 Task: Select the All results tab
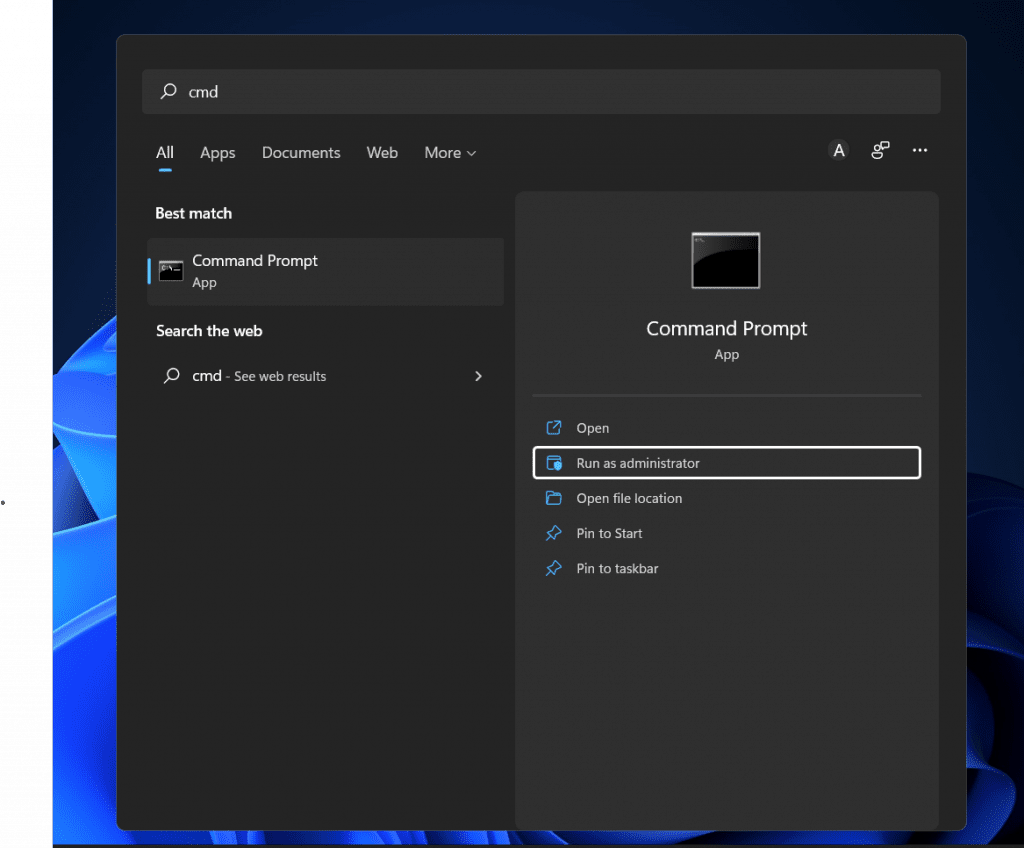[x=164, y=152]
